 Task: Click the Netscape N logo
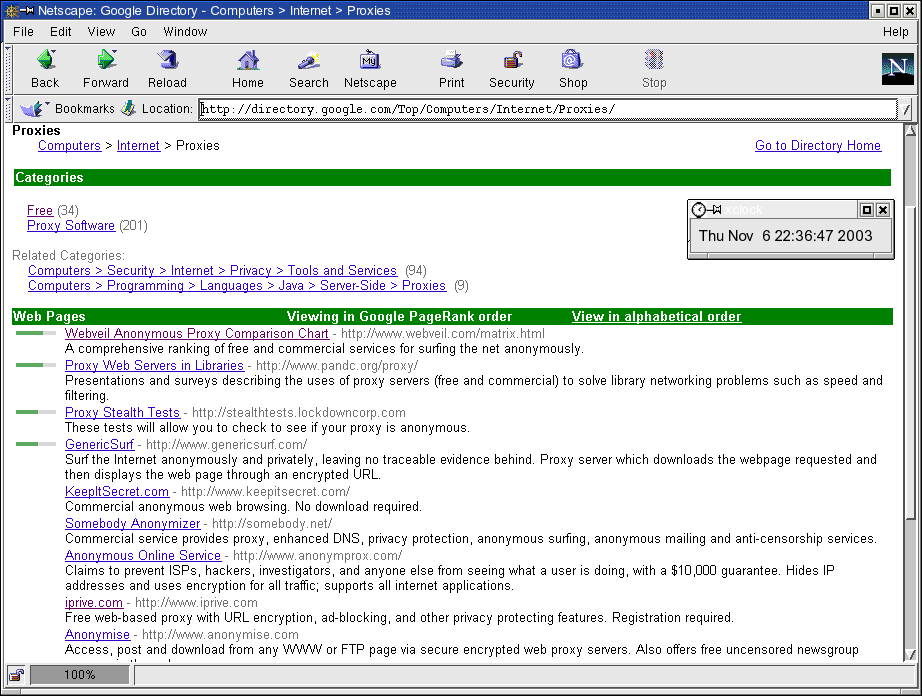[898, 69]
